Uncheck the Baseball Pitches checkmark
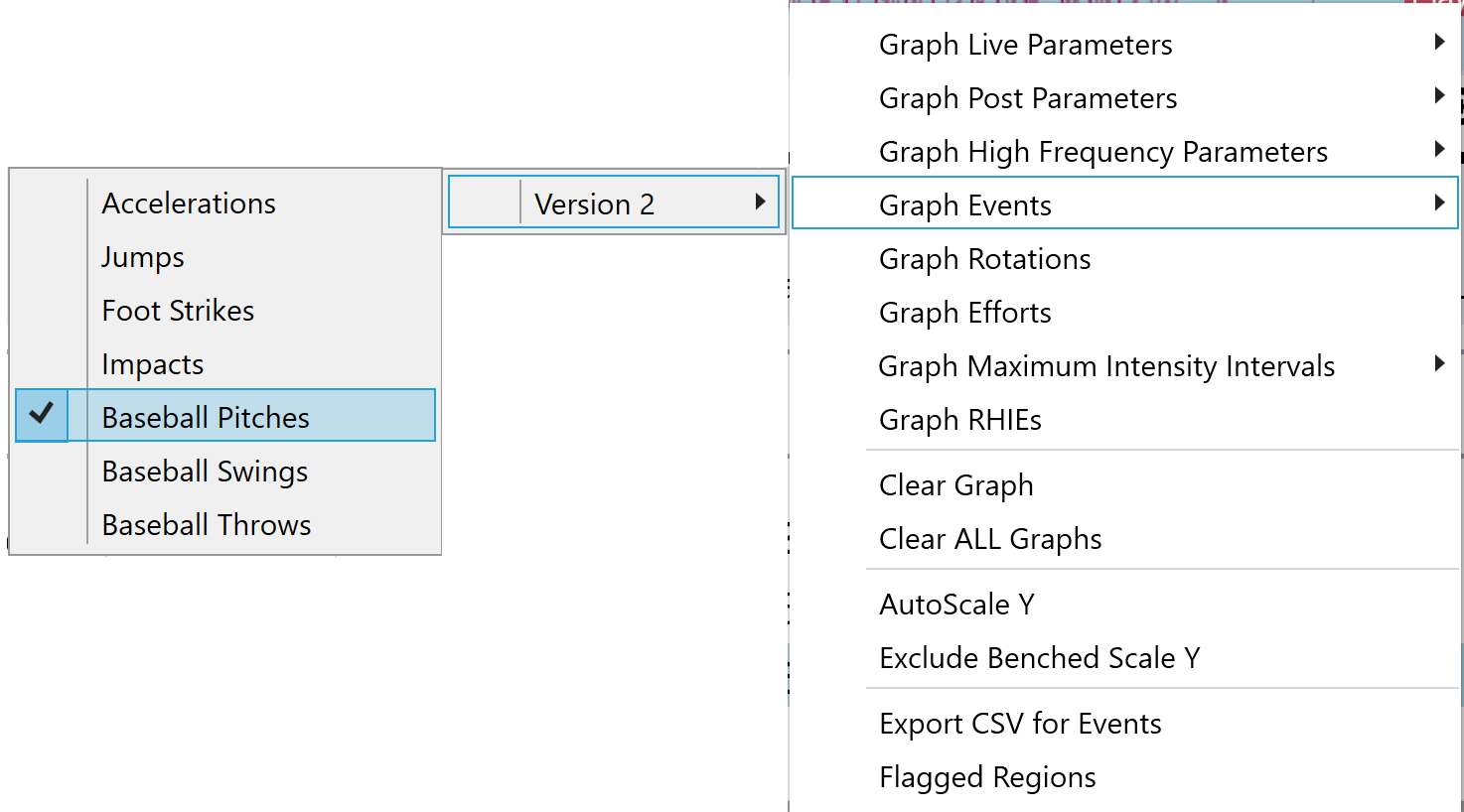The image size is (1464, 812). coord(42,415)
